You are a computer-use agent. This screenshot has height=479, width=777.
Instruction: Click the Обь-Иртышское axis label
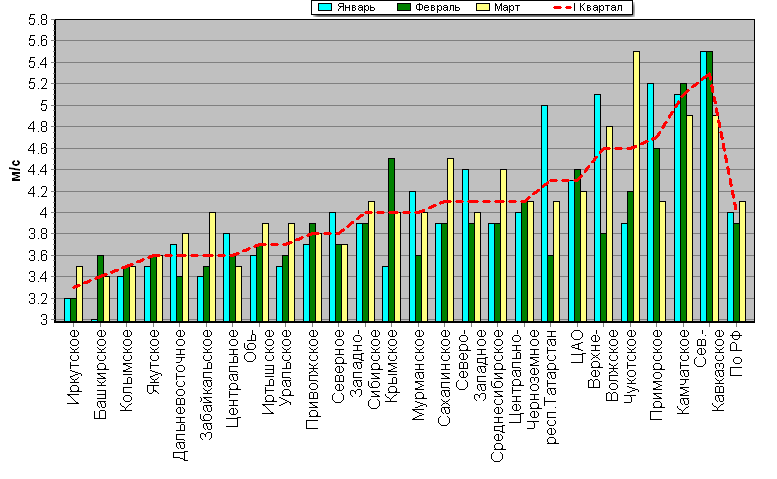pyautogui.click(x=259, y=372)
